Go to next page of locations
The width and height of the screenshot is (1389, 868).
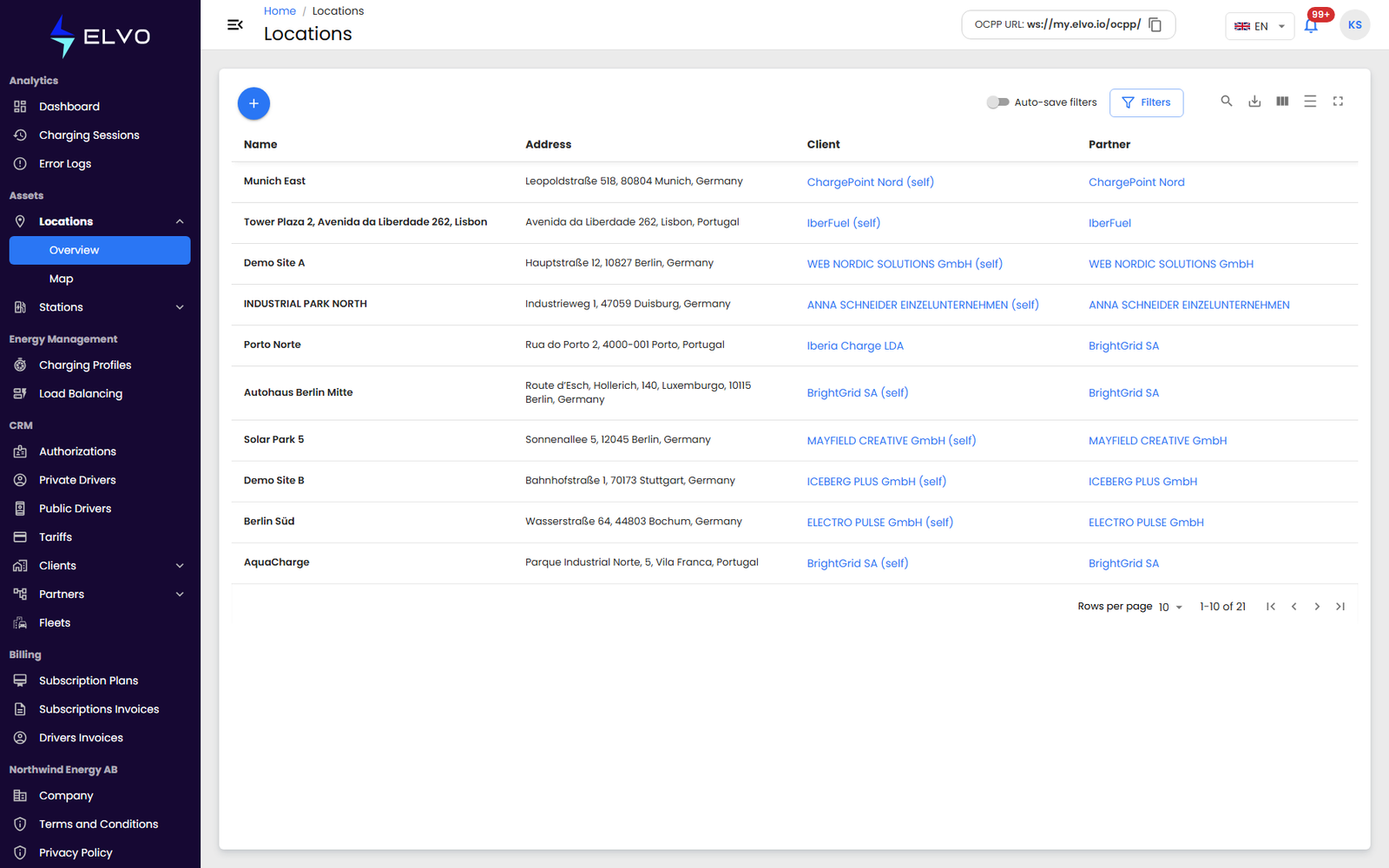(x=1317, y=607)
